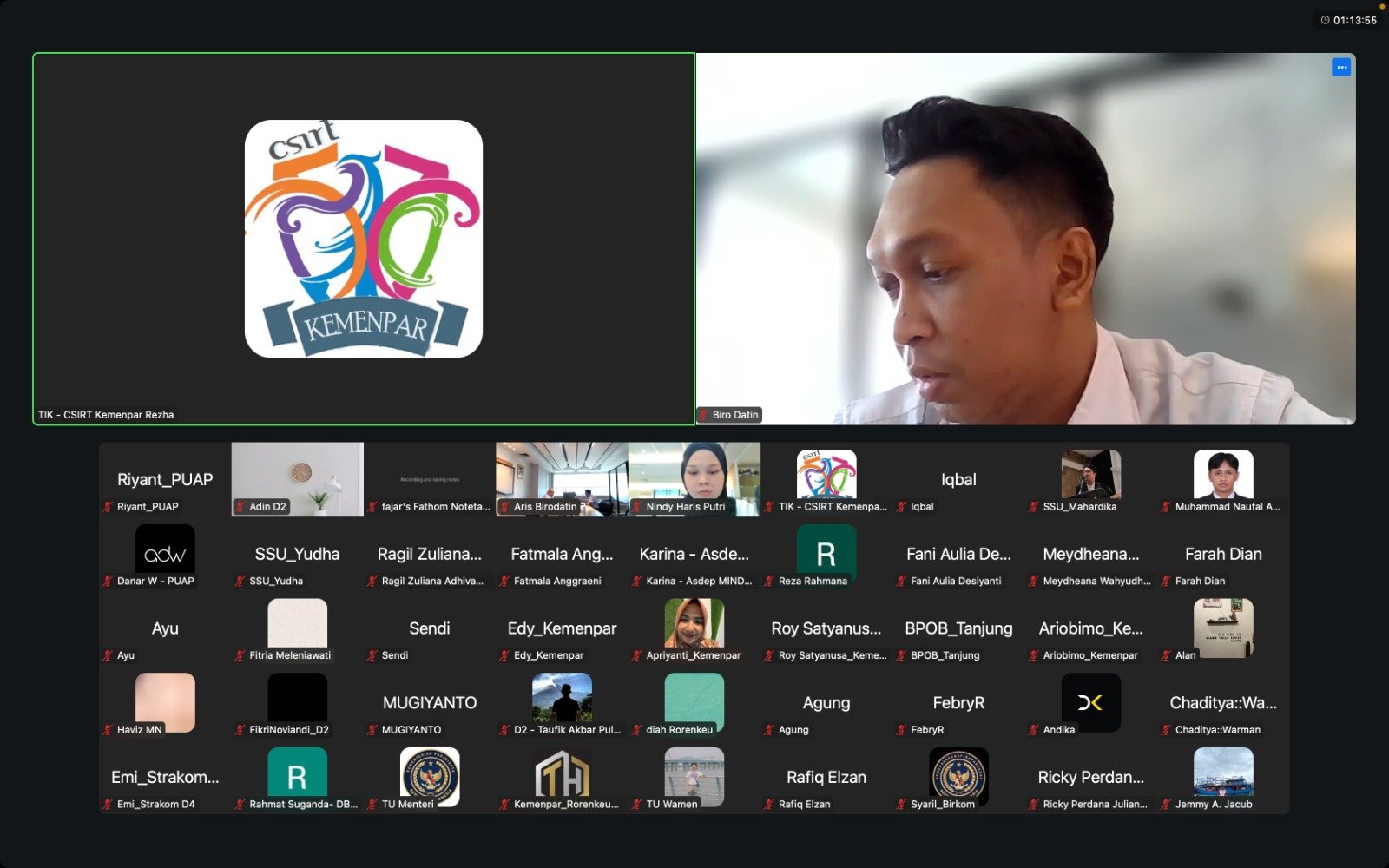
Task: Select Rahmat Suganda's teal R avatar
Action: [x=297, y=774]
